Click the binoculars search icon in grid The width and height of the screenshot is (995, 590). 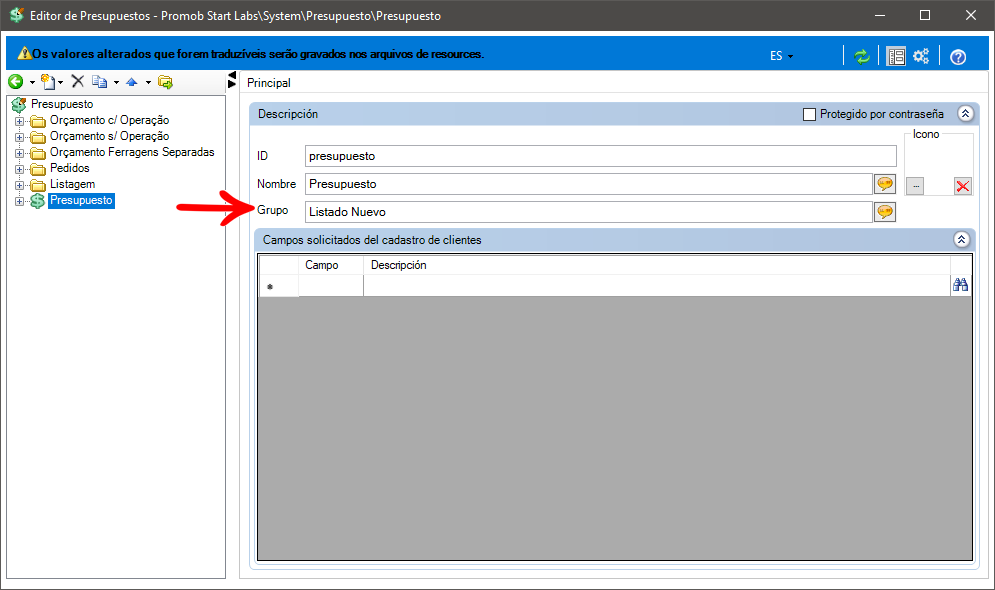960,285
